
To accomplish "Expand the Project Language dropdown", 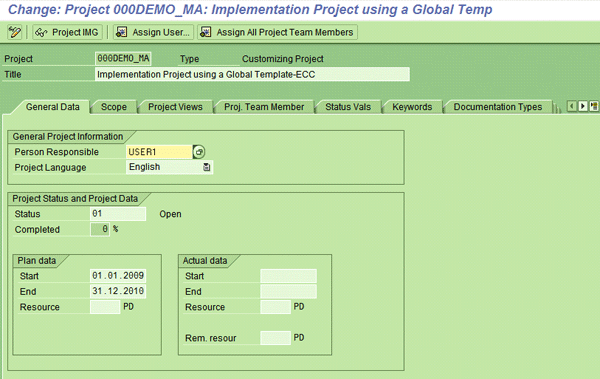I will click(207, 167).
